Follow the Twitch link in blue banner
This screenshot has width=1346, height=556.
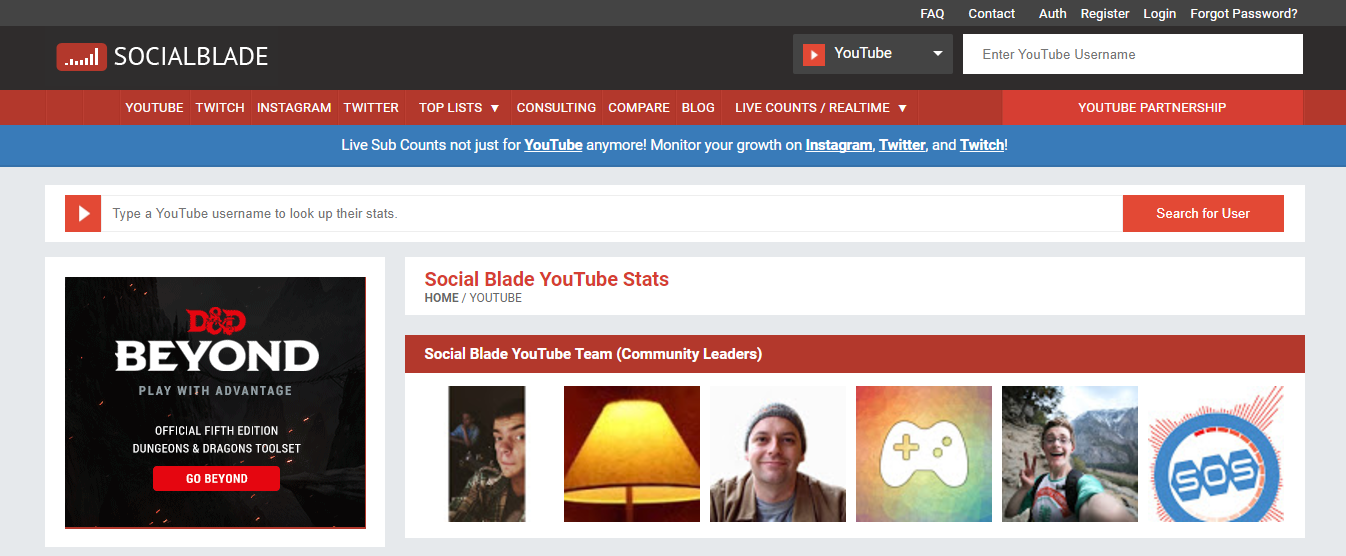tap(982, 145)
